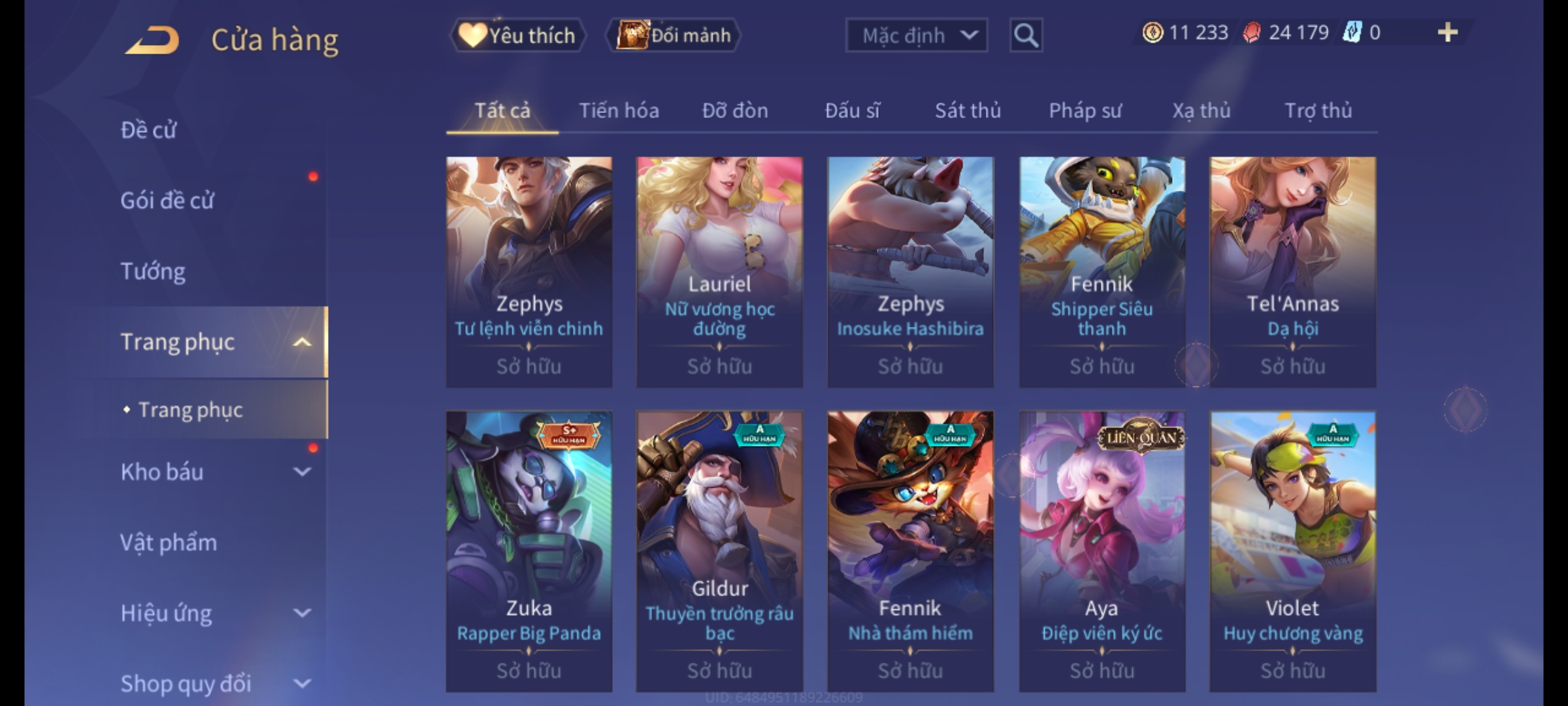This screenshot has width=1568, height=706.
Task: Open the search magnifier icon
Action: (1026, 35)
